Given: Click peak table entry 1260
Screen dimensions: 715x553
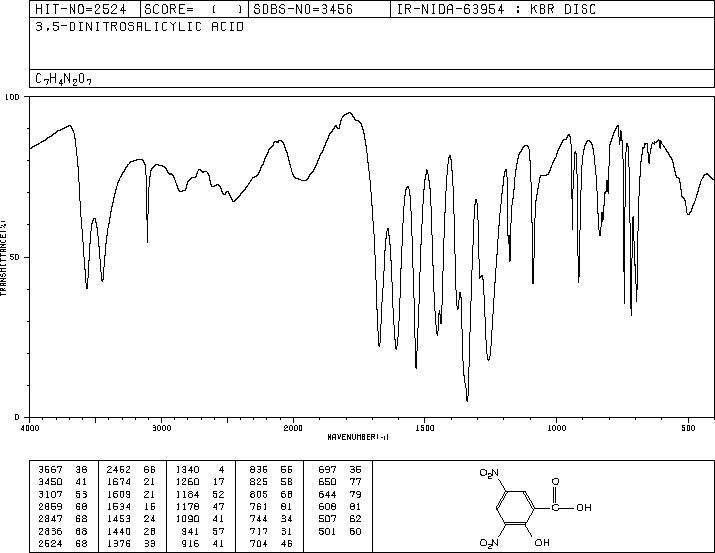Looking at the screenshot, I should [x=187, y=482].
